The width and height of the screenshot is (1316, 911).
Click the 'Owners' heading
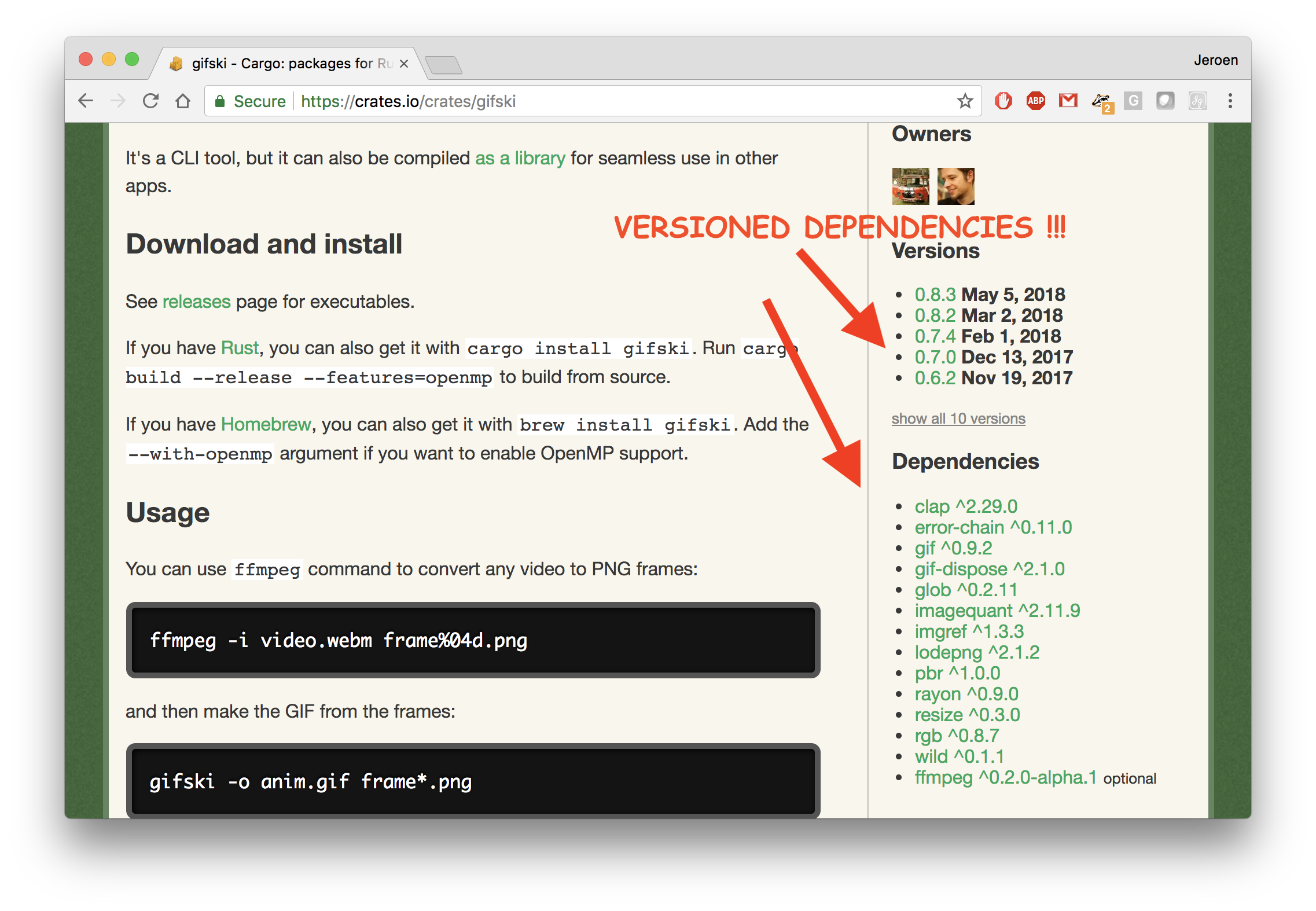coord(932,134)
